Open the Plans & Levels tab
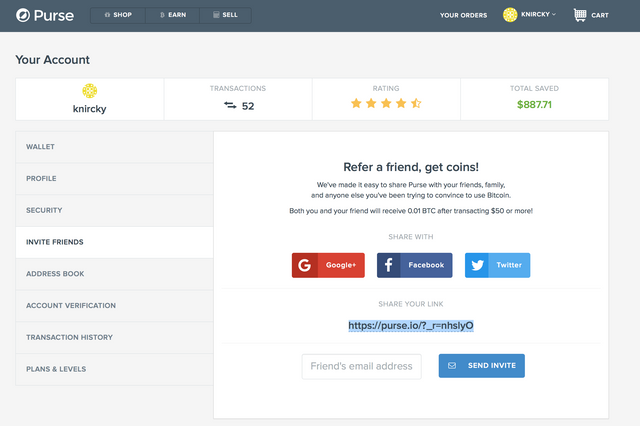 click(114, 370)
